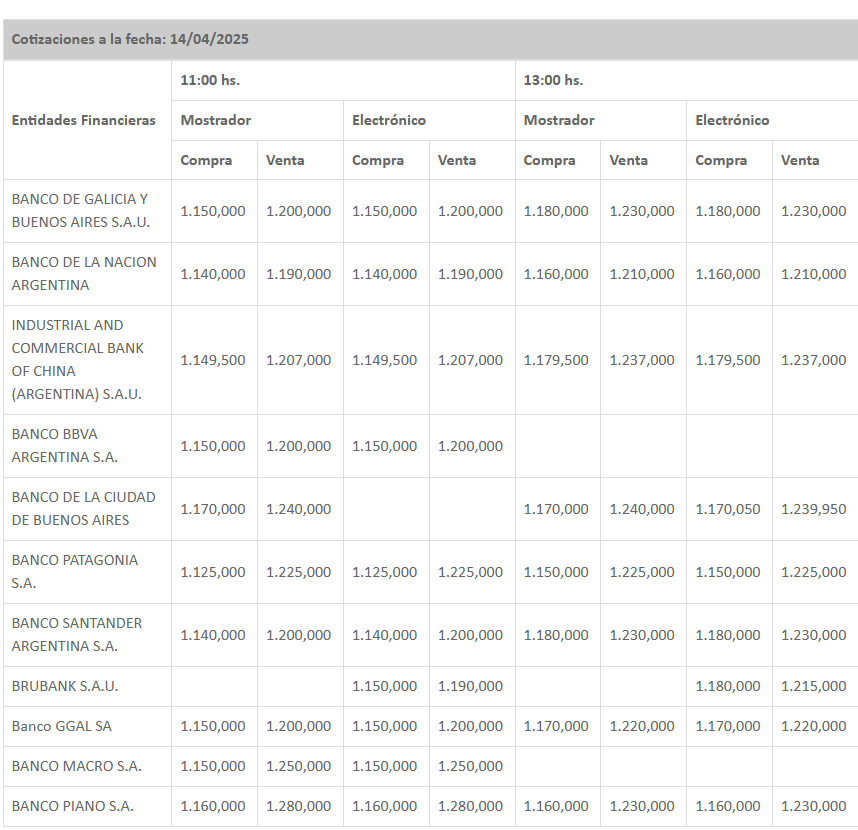Click 'Venta' header of 11:00 Mostrador

click(285, 160)
